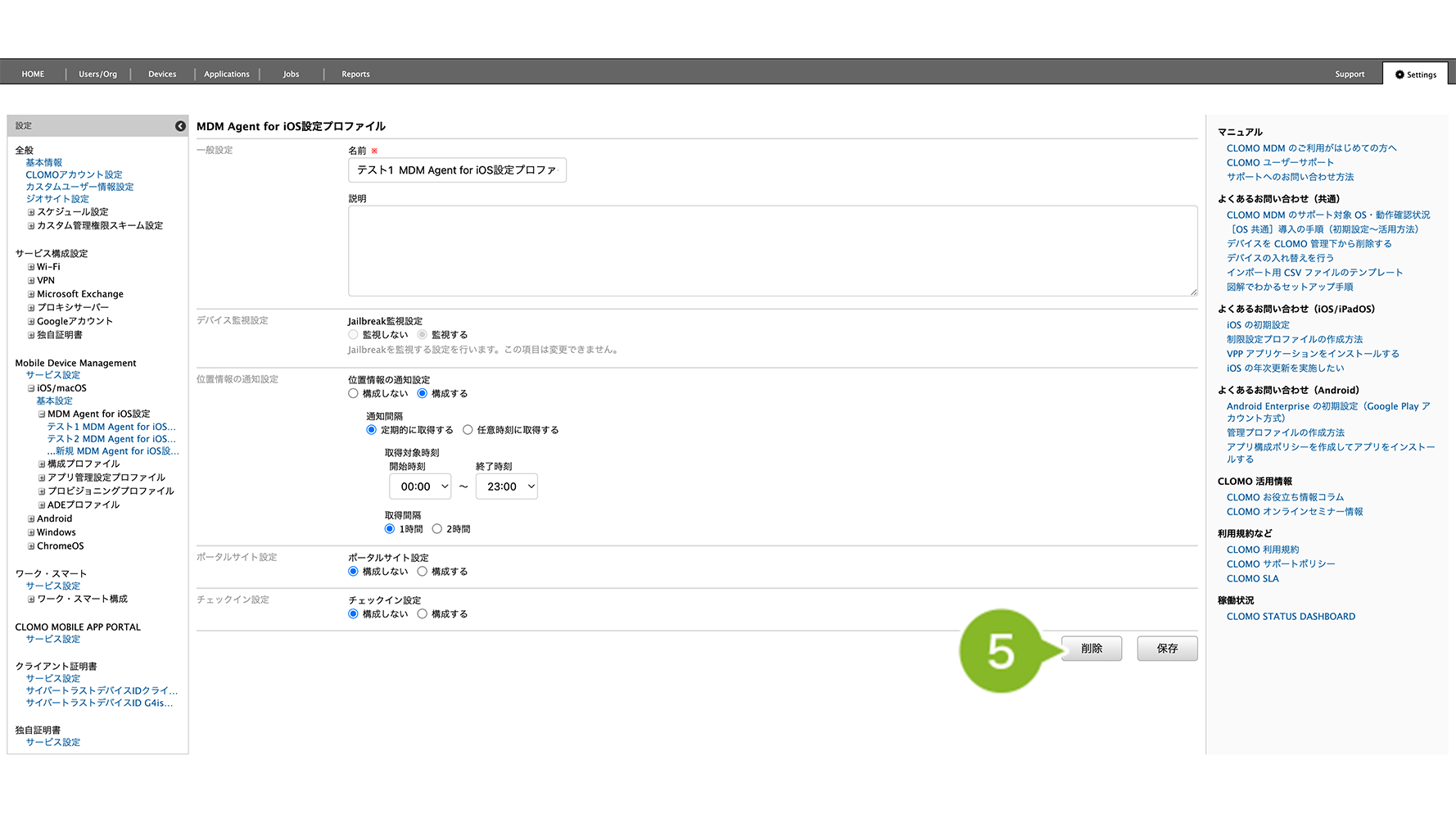The height and width of the screenshot is (819, 1456).
Task: Go to the Devices menu
Action: pyautogui.click(x=162, y=75)
